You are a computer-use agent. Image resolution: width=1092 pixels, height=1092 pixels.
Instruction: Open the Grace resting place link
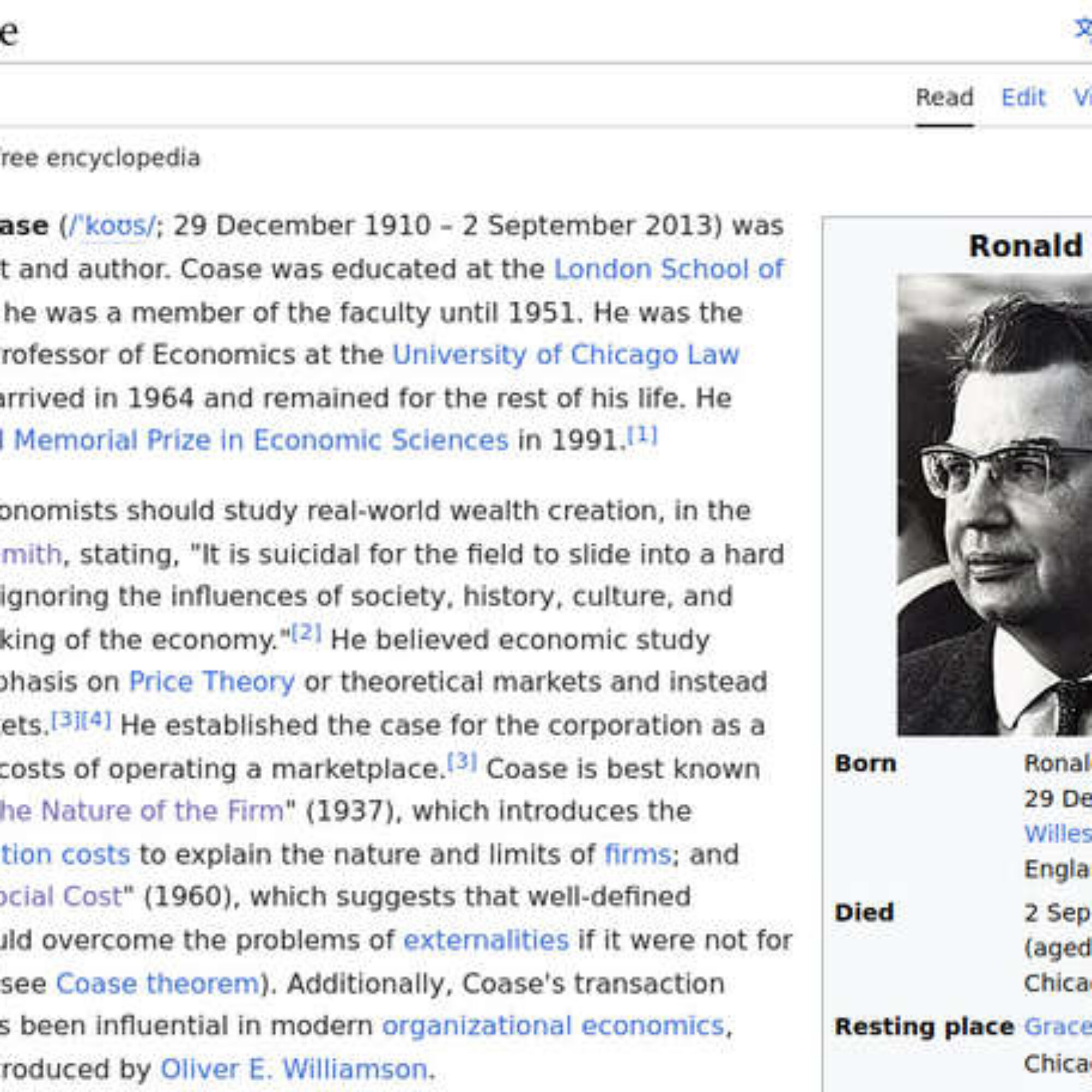[x=1058, y=1026]
